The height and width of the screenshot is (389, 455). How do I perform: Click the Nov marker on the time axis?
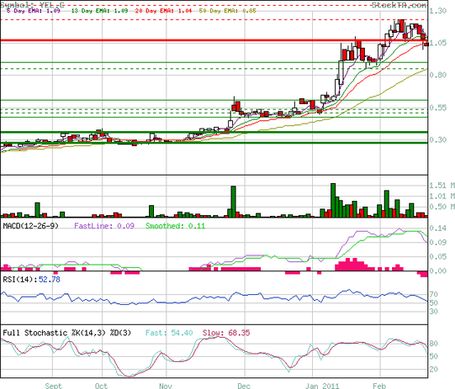tap(165, 386)
